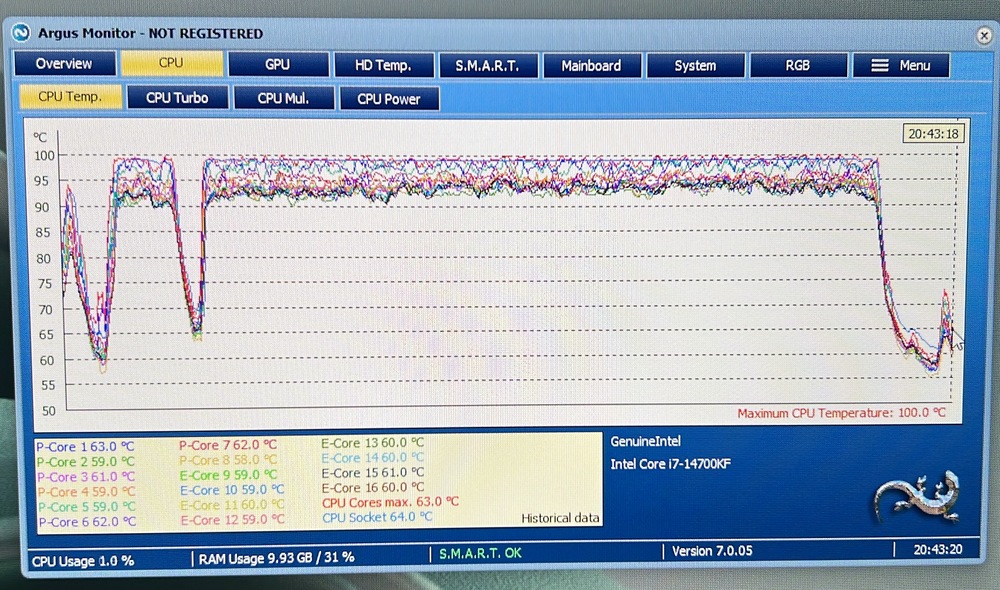Image resolution: width=1000 pixels, height=590 pixels.
Task: Click the S.M.A.R.T. OK status entry
Action: click(x=480, y=554)
